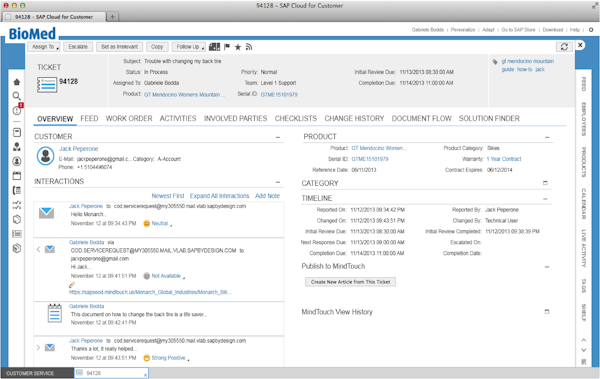Open the 1 Year Contract warranty link
Screen dimensions: 600x379
[x=504, y=159]
